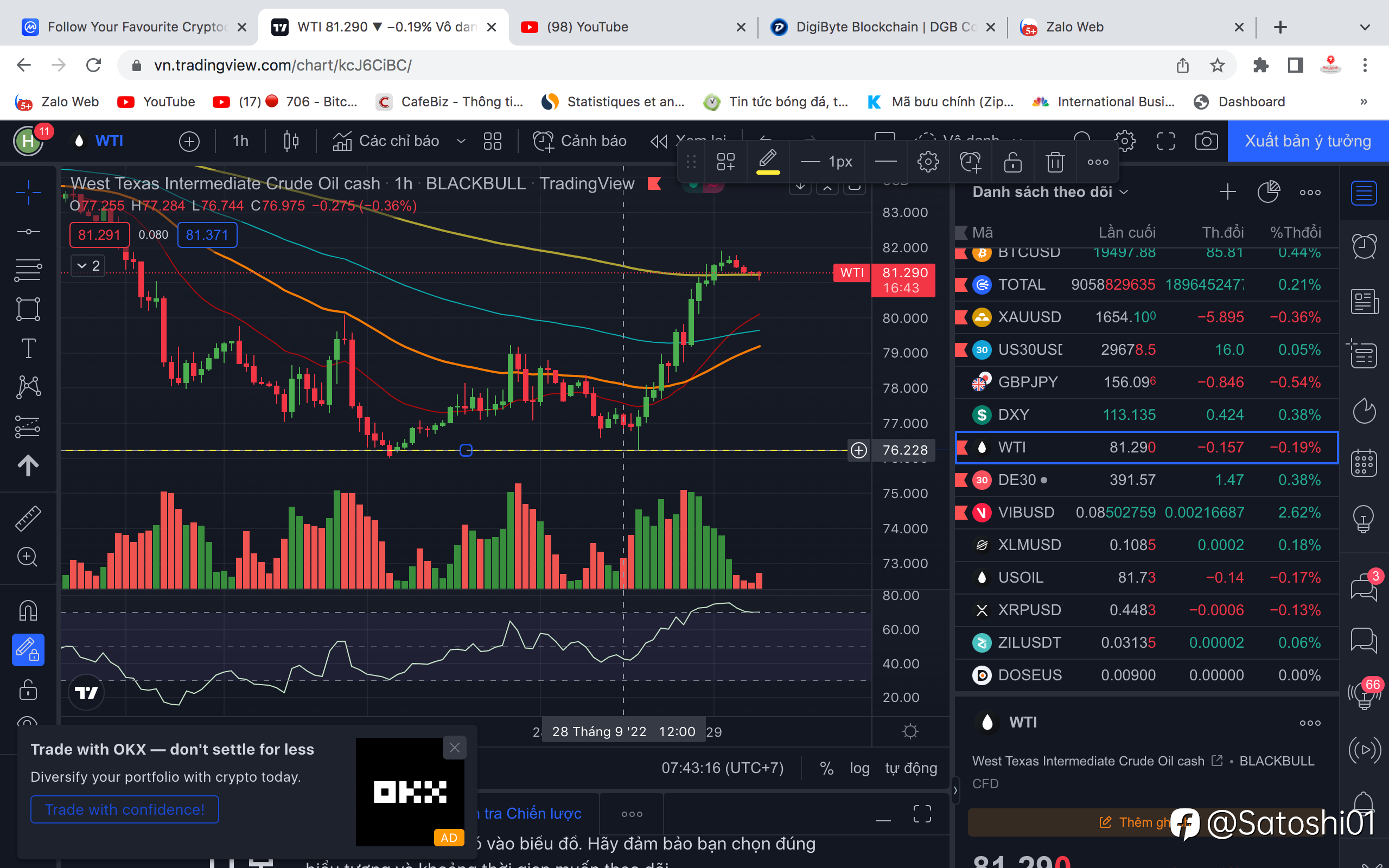The height and width of the screenshot is (868, 1389).
Task: Open the WTI symbol search
Action: [99, 141]
